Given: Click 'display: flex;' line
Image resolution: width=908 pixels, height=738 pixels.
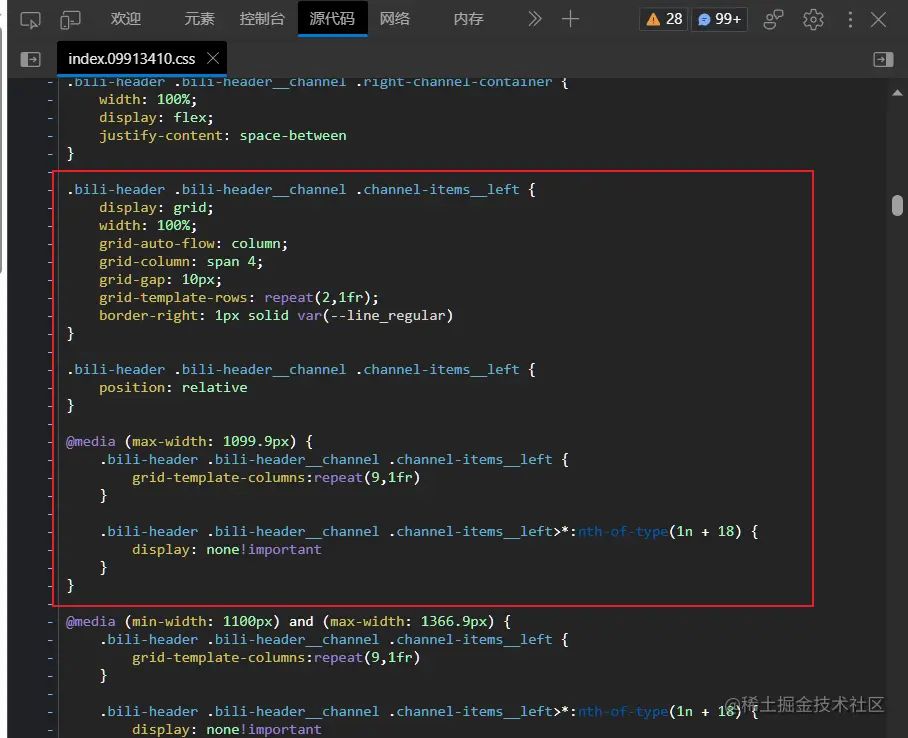Looking at the screenshot, I should click(x=156, y=117).
